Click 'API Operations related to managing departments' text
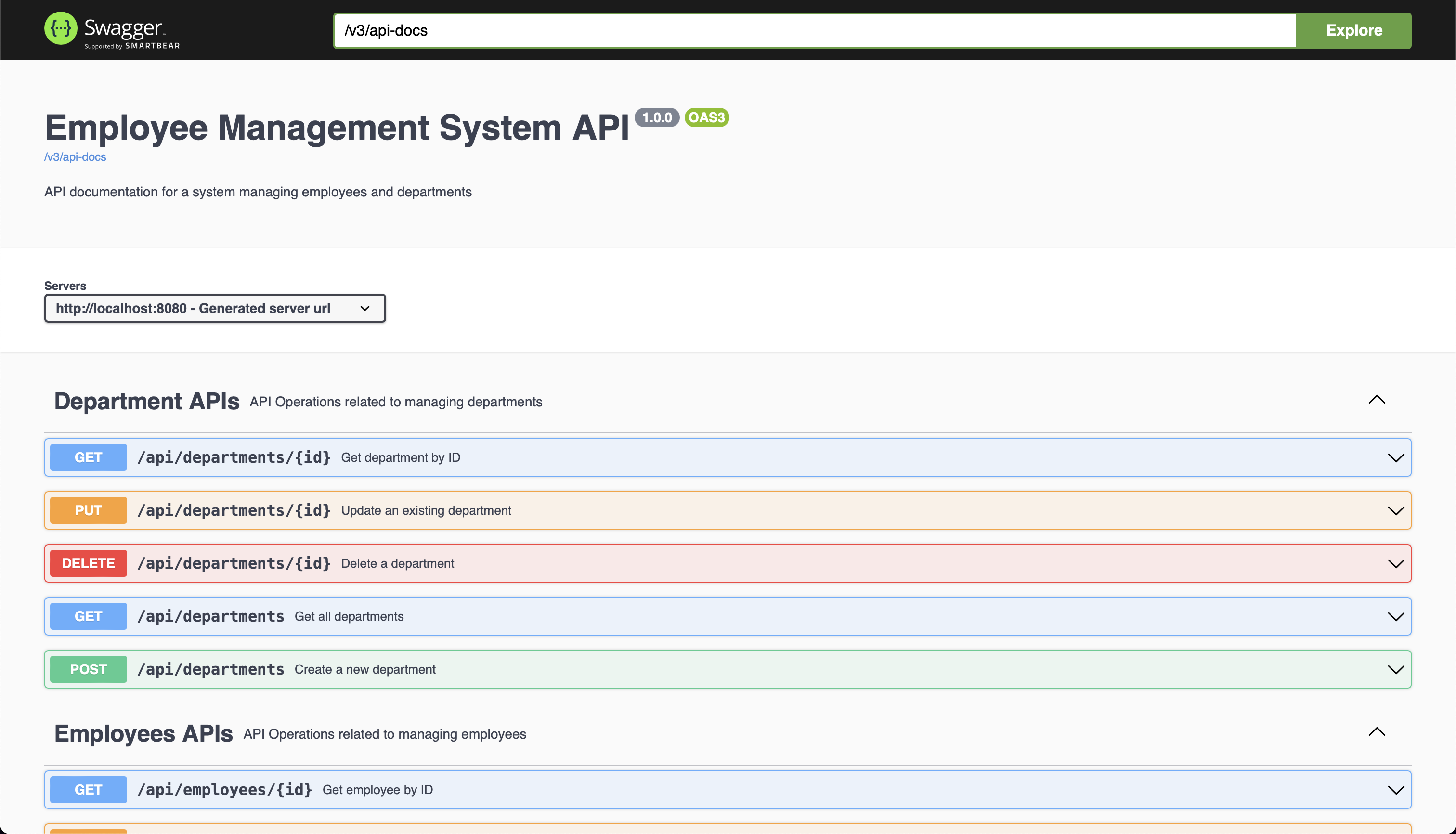Image resolution: width=1456 pixels, height=834 pixels. pos(396,402)
